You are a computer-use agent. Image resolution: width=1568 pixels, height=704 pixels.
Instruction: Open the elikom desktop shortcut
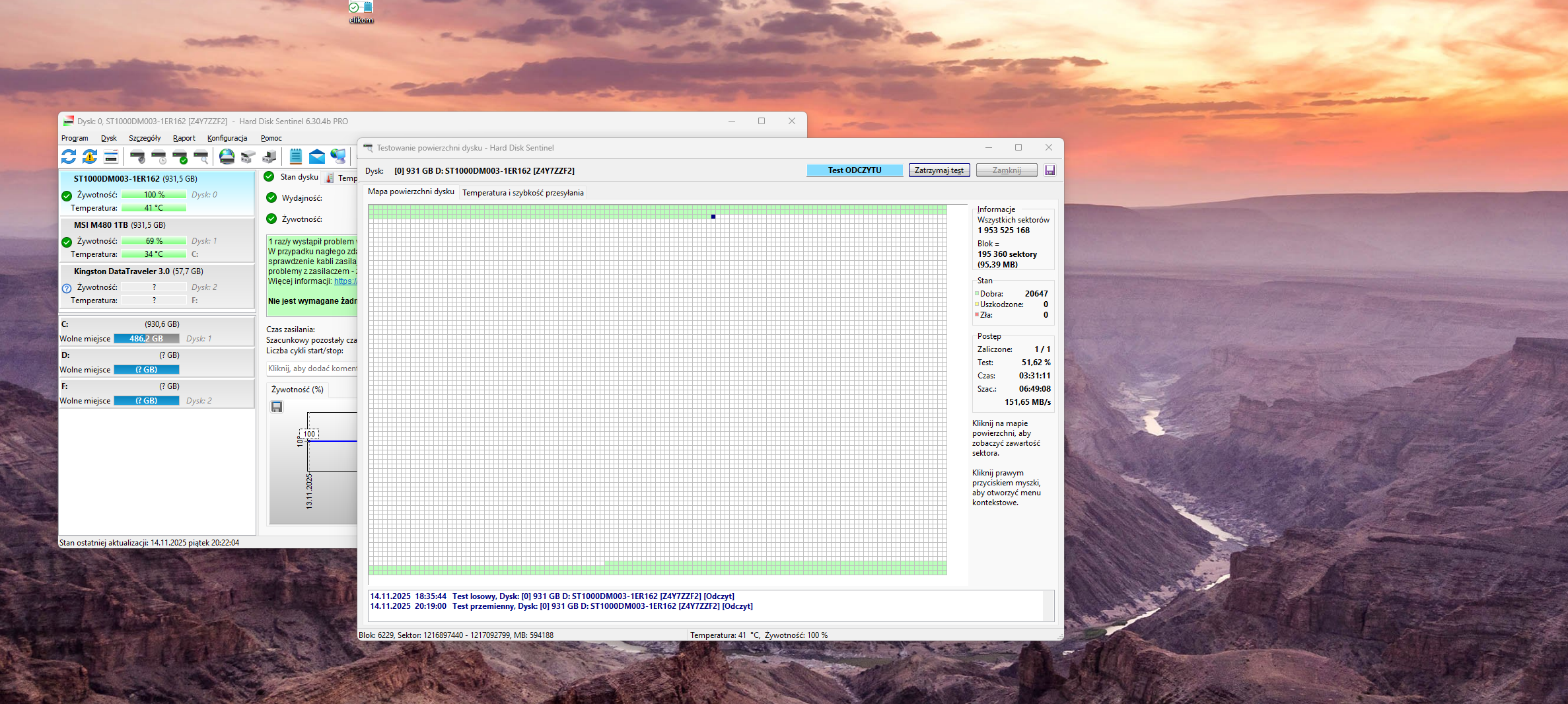(361, 11)
